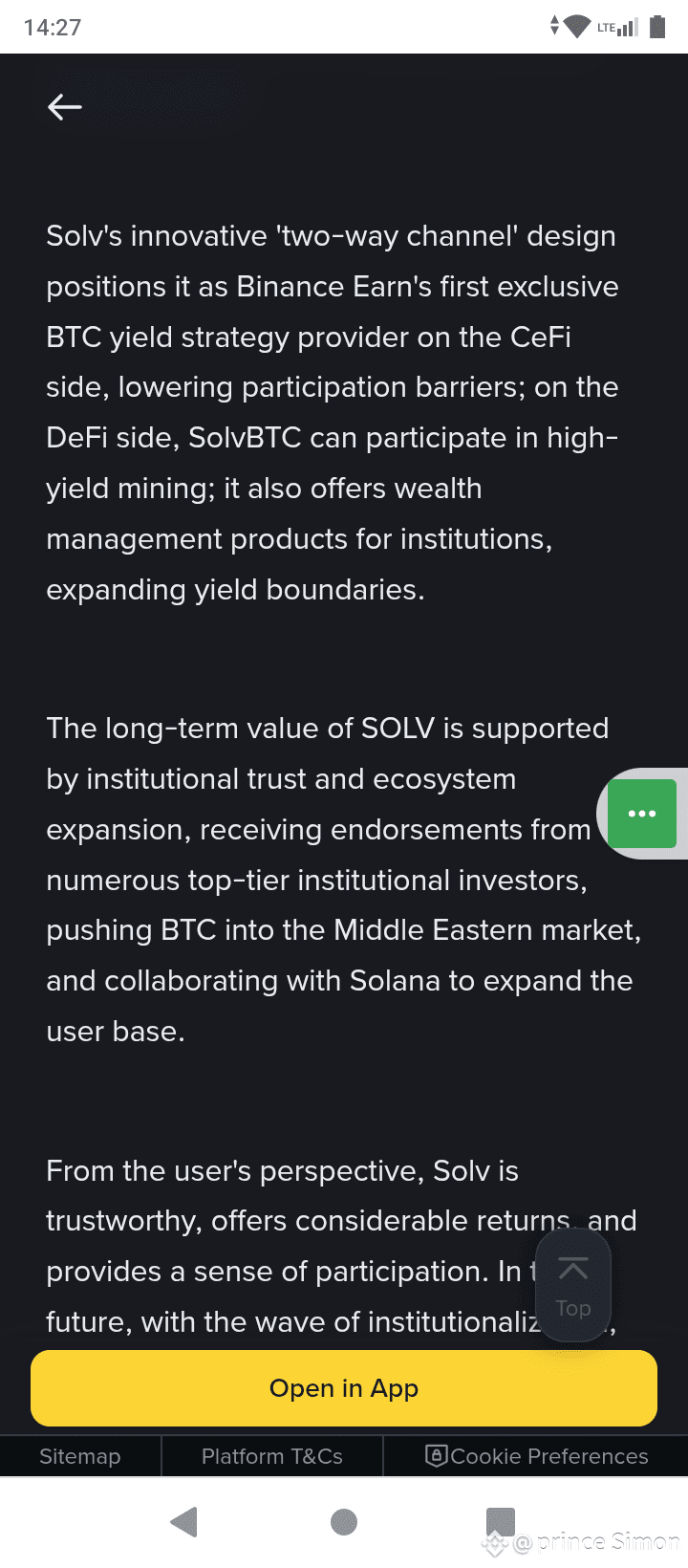The width and height of the screenshot is (688, 1568).
Task: Tap the data transfer arrows in the status bar
Action: pos(554,26)
